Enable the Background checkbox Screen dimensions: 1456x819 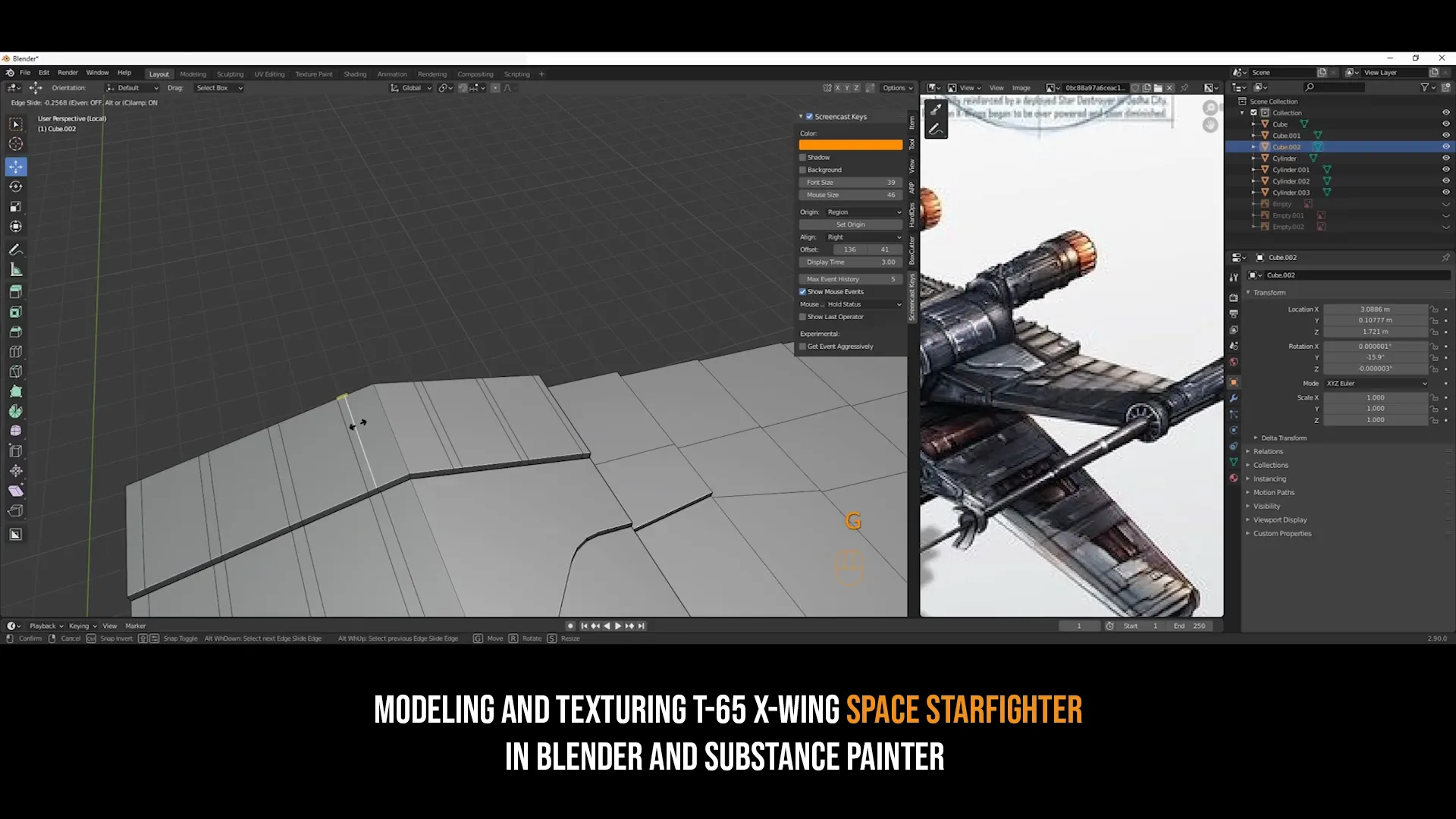[x=803, y=170]
